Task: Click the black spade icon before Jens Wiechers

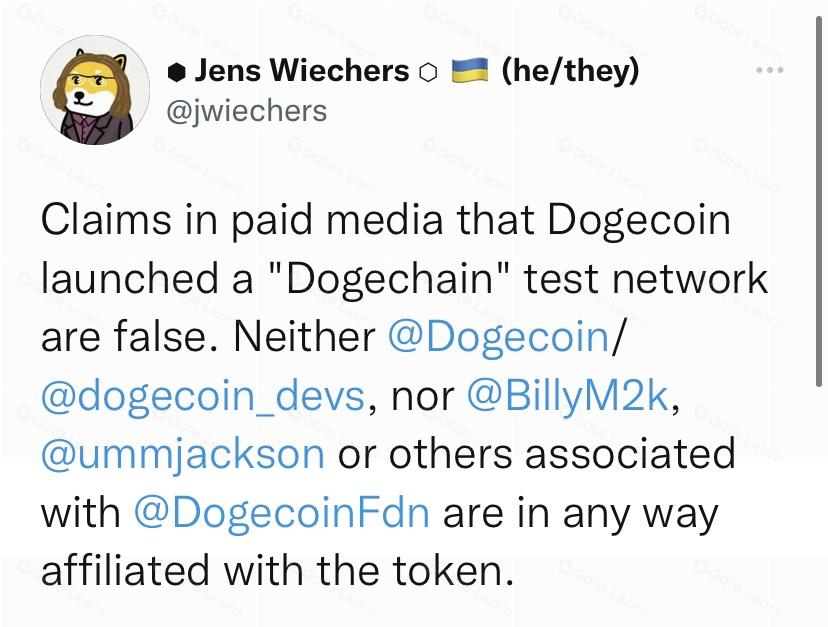Action: click(x=176, y=70)
